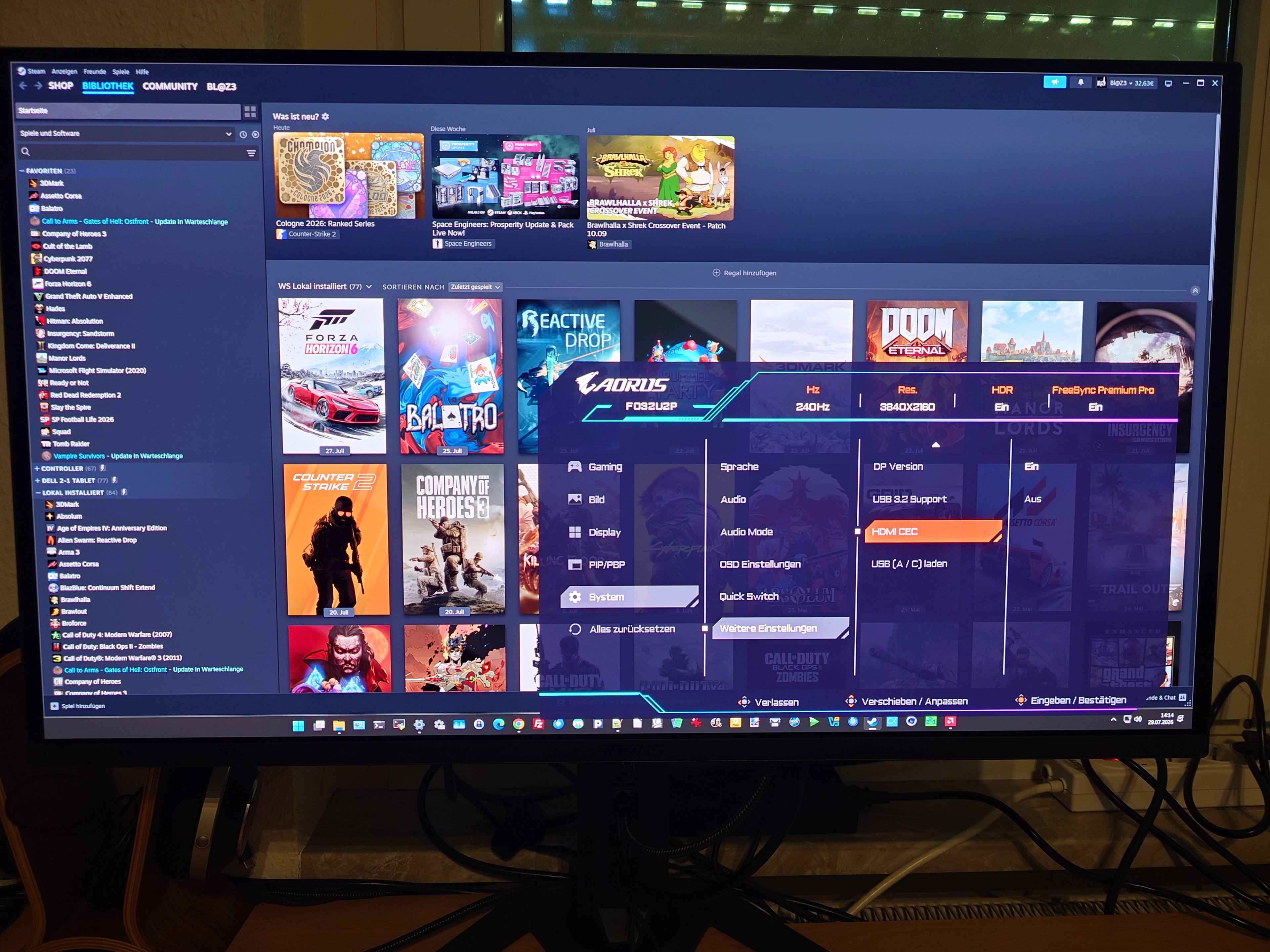The width and height of the screenshot is (1270, 952).
Task: Expand the CONTROLLER category
Action: [37, 469]
